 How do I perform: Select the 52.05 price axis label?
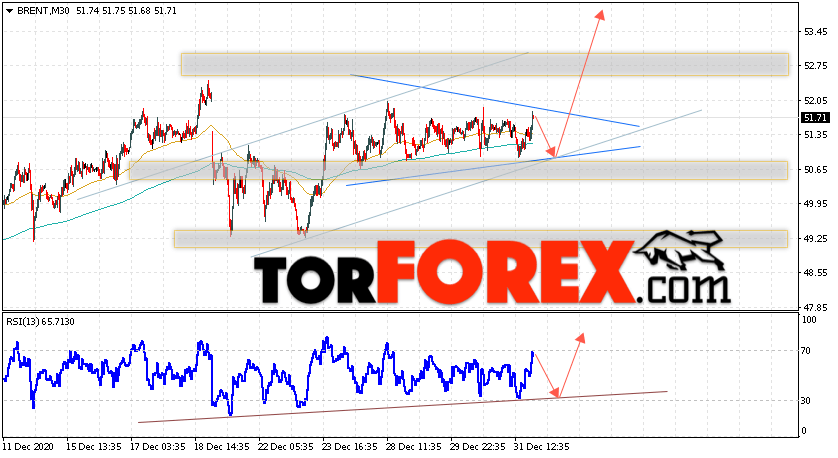pos(816,100)
